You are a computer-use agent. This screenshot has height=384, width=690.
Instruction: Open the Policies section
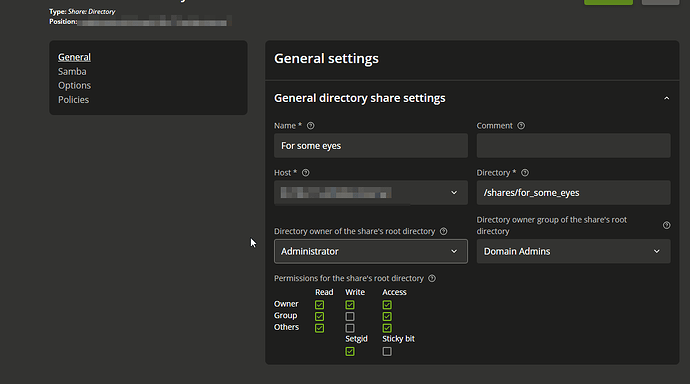73,99
